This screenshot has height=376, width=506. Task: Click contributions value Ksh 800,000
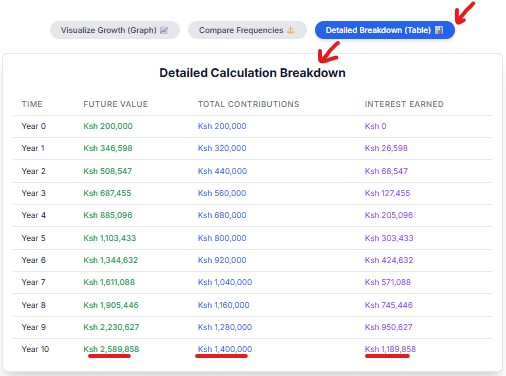[222, 238]
